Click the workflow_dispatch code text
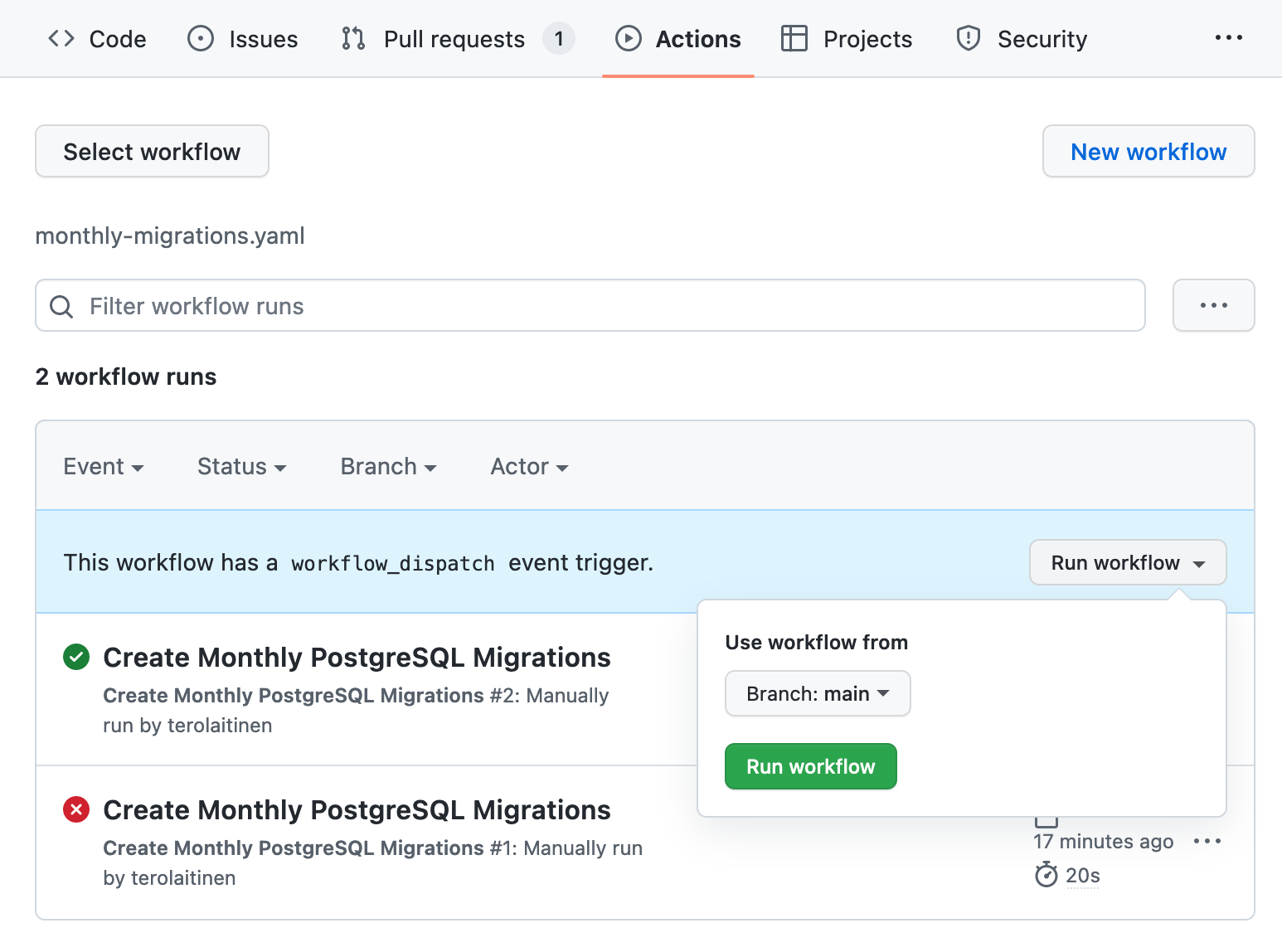Viewport: 1282px width, 952px height. pyautogui.click(x=393, y=564)
